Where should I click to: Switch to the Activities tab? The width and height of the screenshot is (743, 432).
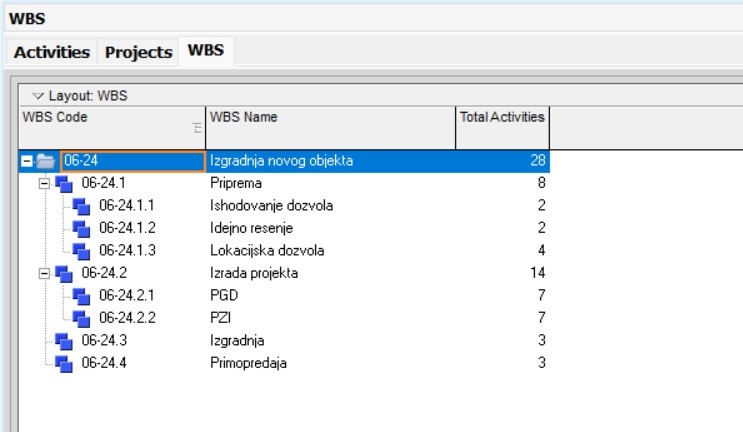pos(51,52)
